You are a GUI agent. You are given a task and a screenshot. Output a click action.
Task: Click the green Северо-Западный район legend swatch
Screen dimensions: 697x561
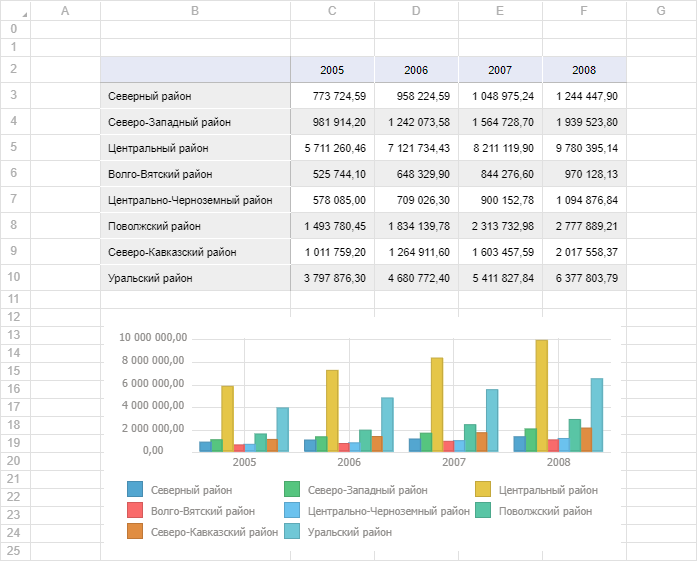pos(292,490)
